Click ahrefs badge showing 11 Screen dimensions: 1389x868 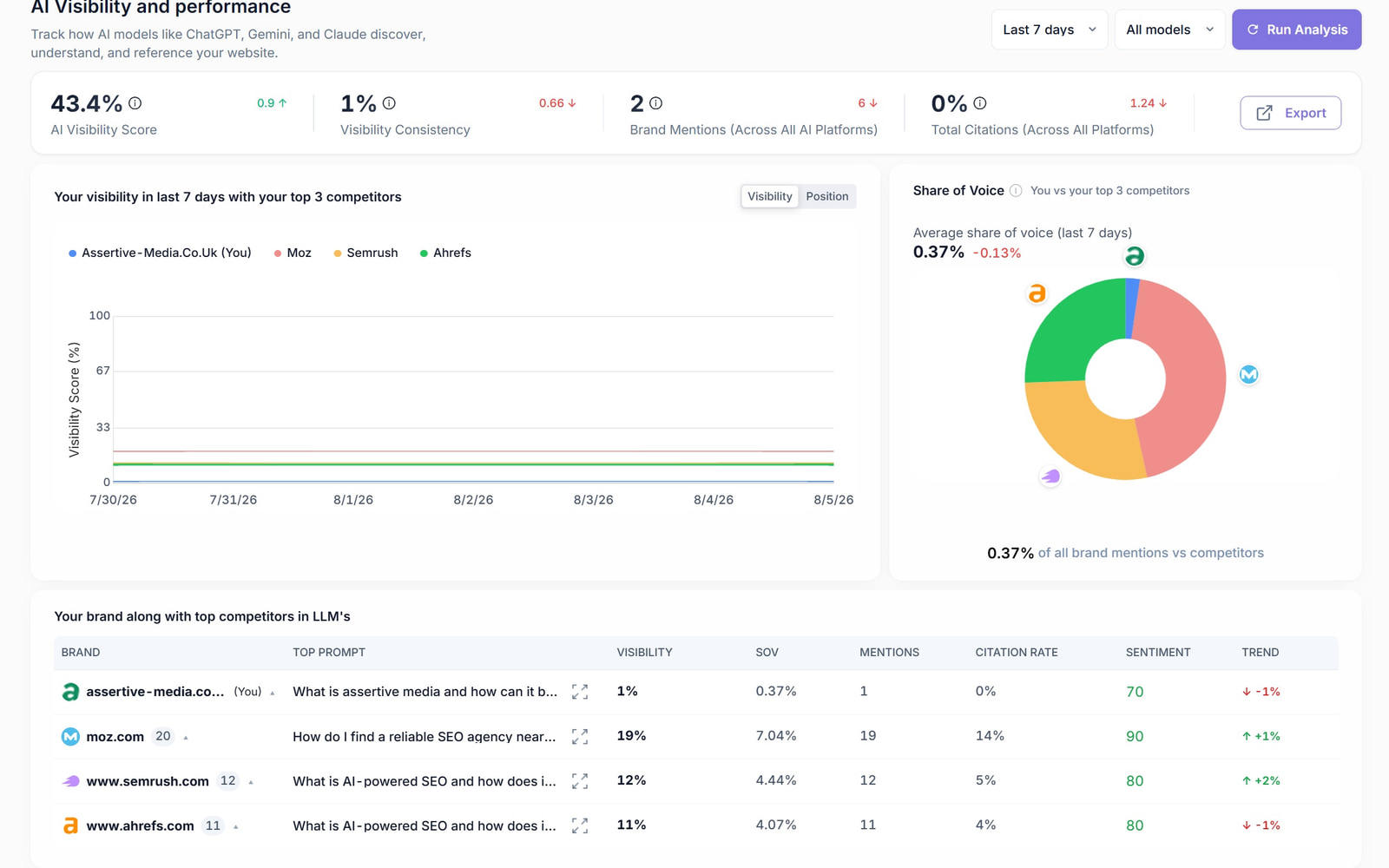(213, 825)
